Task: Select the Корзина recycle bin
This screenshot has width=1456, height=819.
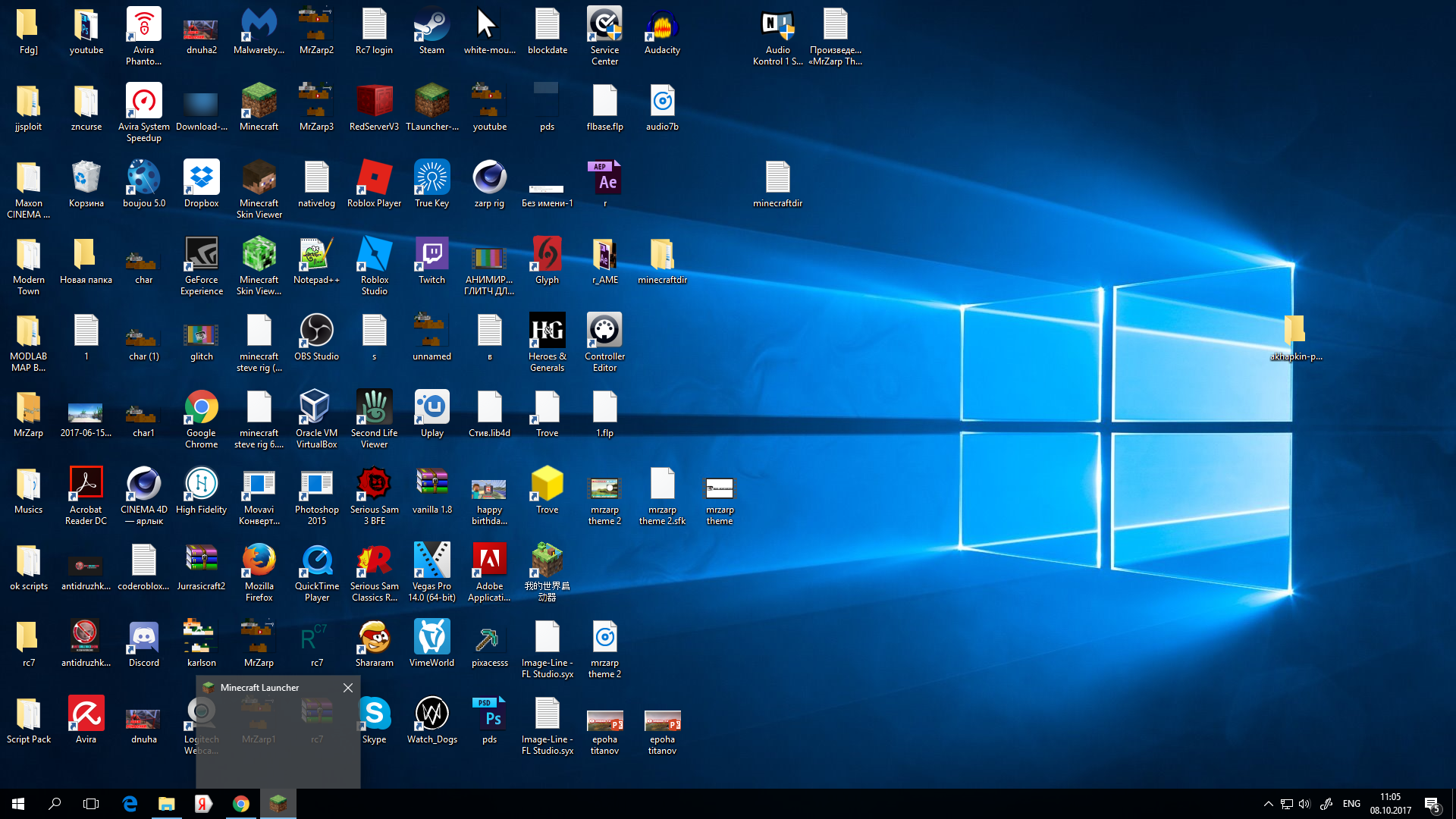Action: click(86, 179)
